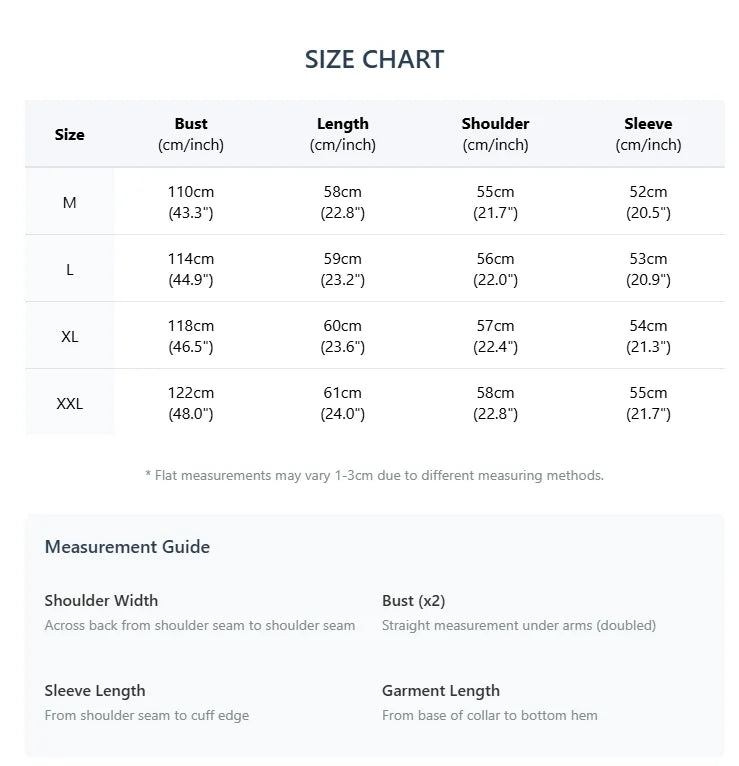
Task: Choose the XXL size row label
Action: (70, 404)
